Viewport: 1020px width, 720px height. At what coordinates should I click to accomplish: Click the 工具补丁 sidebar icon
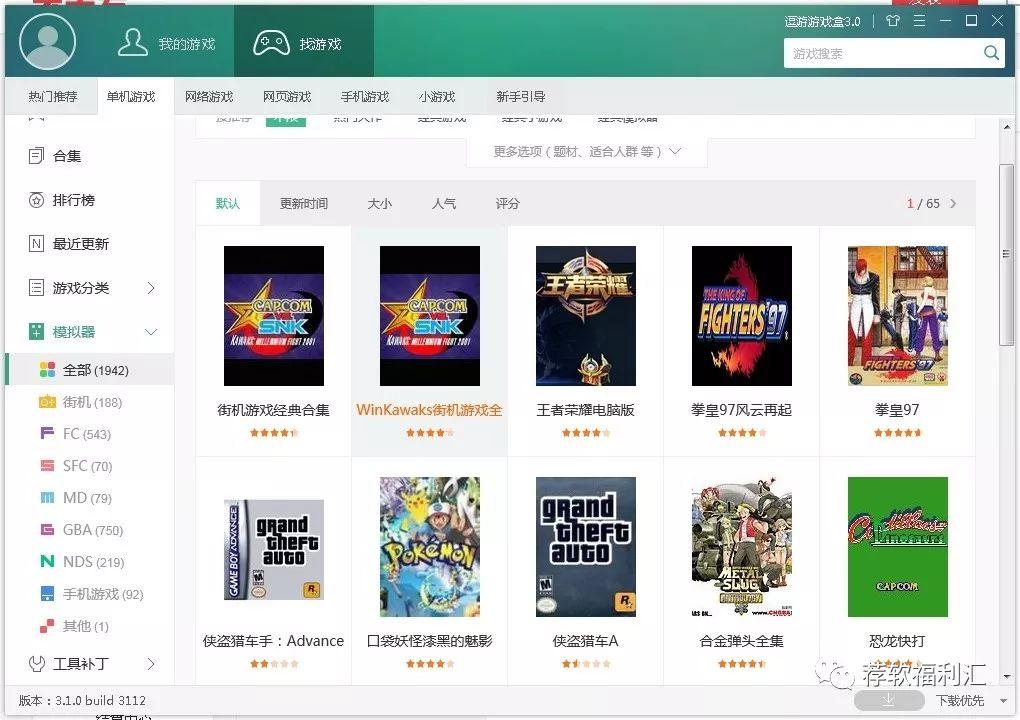(x=36, y=663)
